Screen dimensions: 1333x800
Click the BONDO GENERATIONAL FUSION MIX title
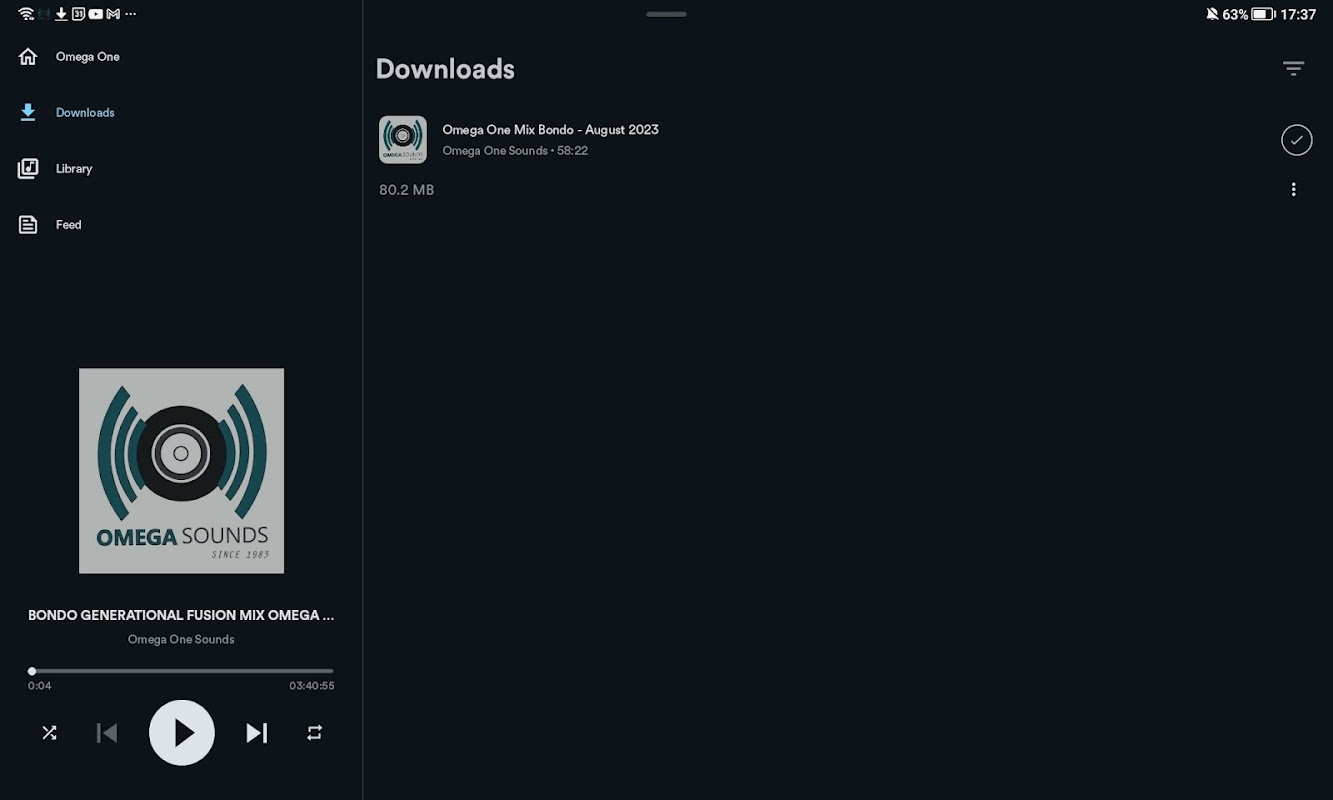(181, 615)
